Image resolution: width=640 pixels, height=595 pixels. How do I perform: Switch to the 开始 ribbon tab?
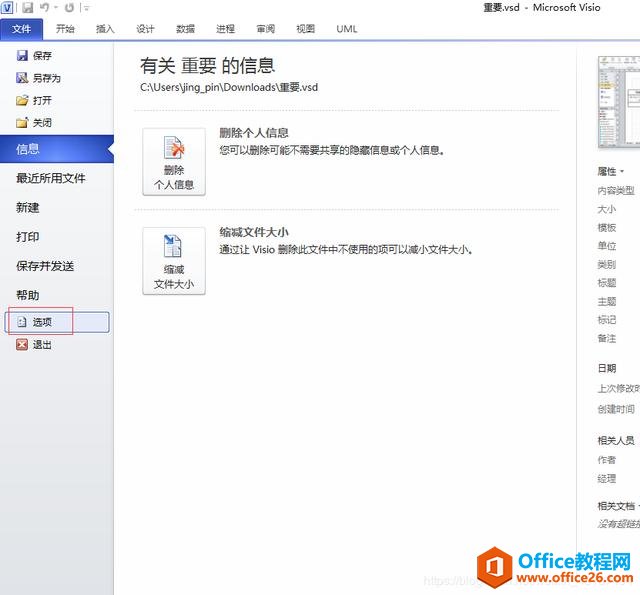(65, 29)
